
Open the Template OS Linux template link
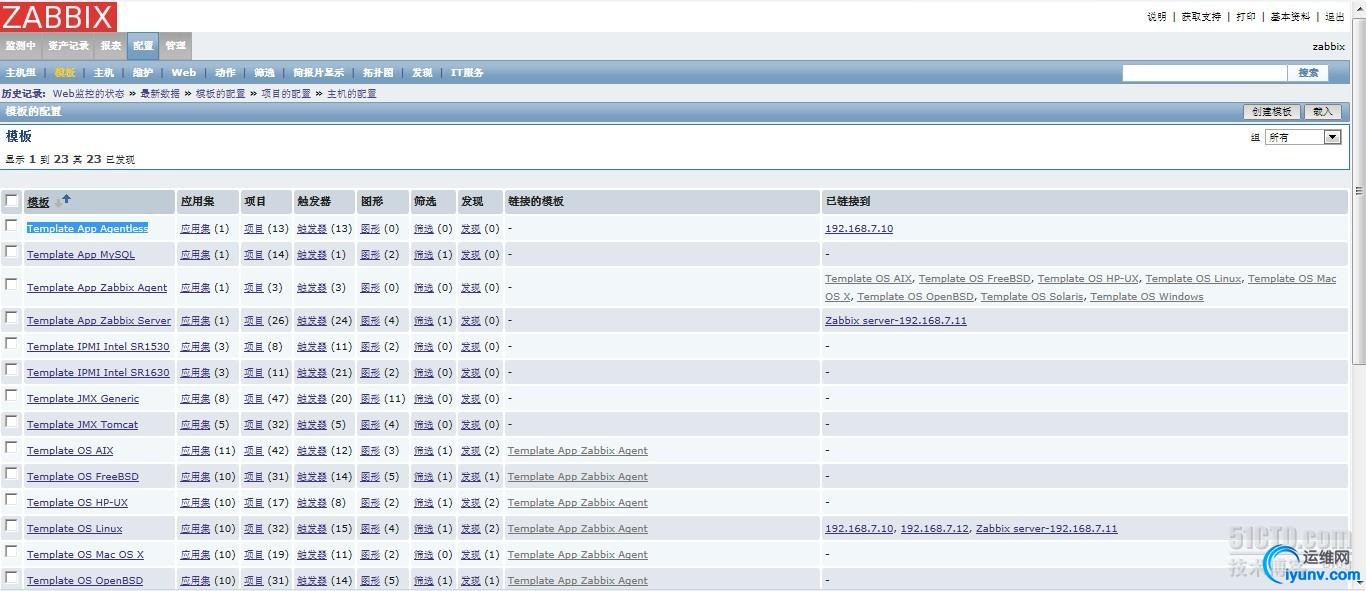tap(75, 529)
